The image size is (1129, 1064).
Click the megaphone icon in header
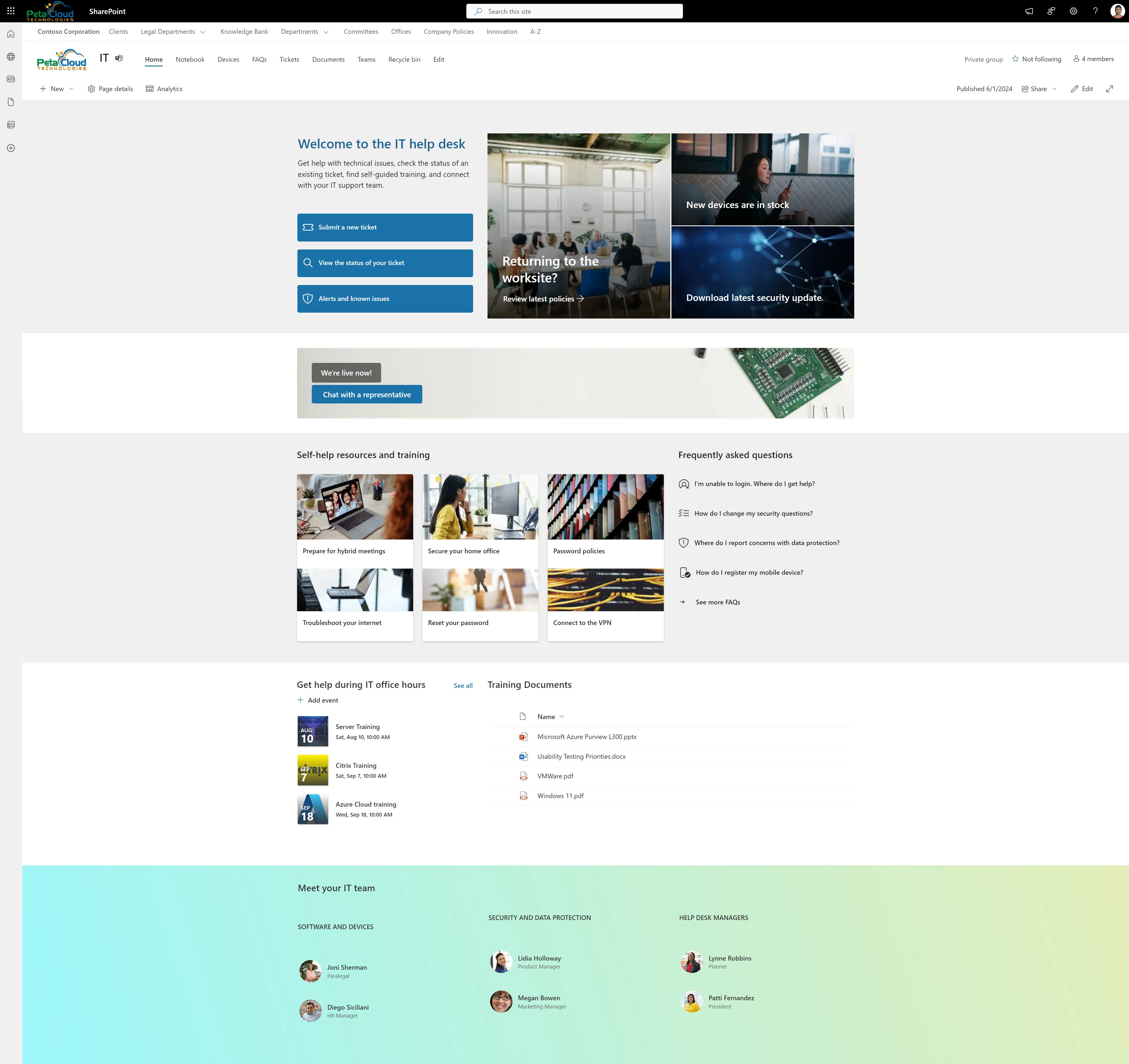click(x=1029, y=11)
